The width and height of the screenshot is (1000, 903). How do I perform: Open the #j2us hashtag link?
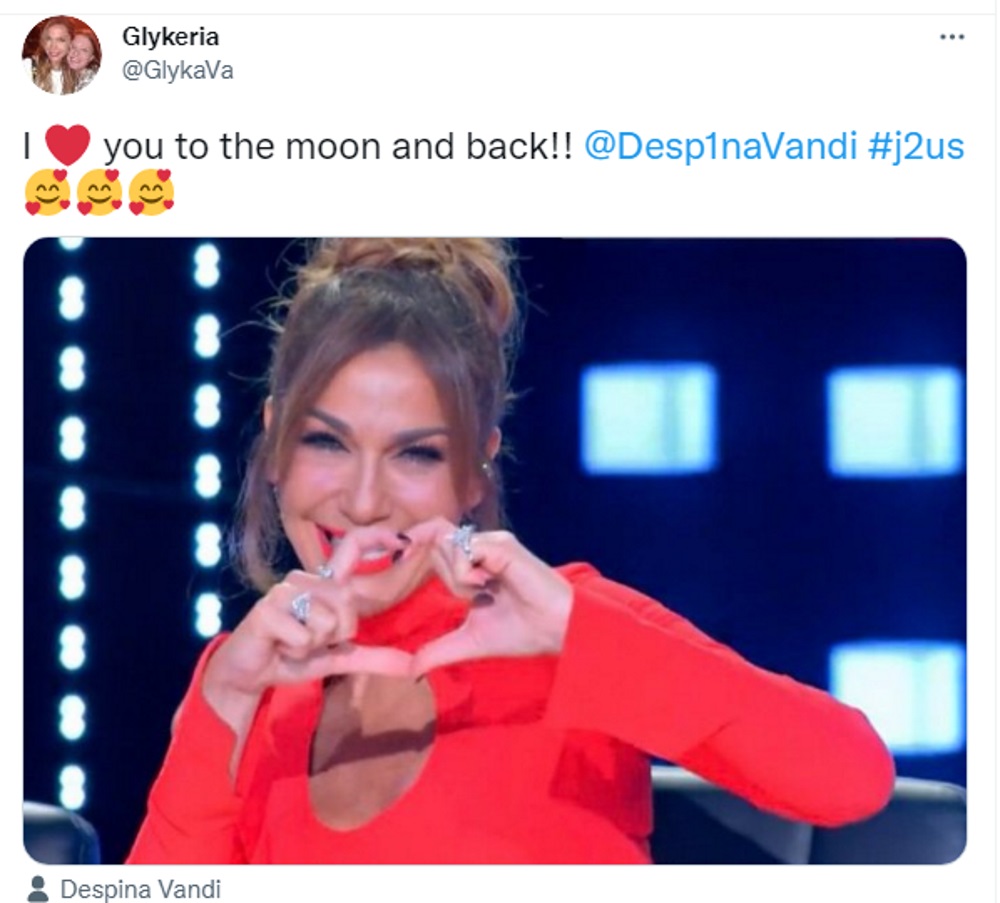coord(916,146)
